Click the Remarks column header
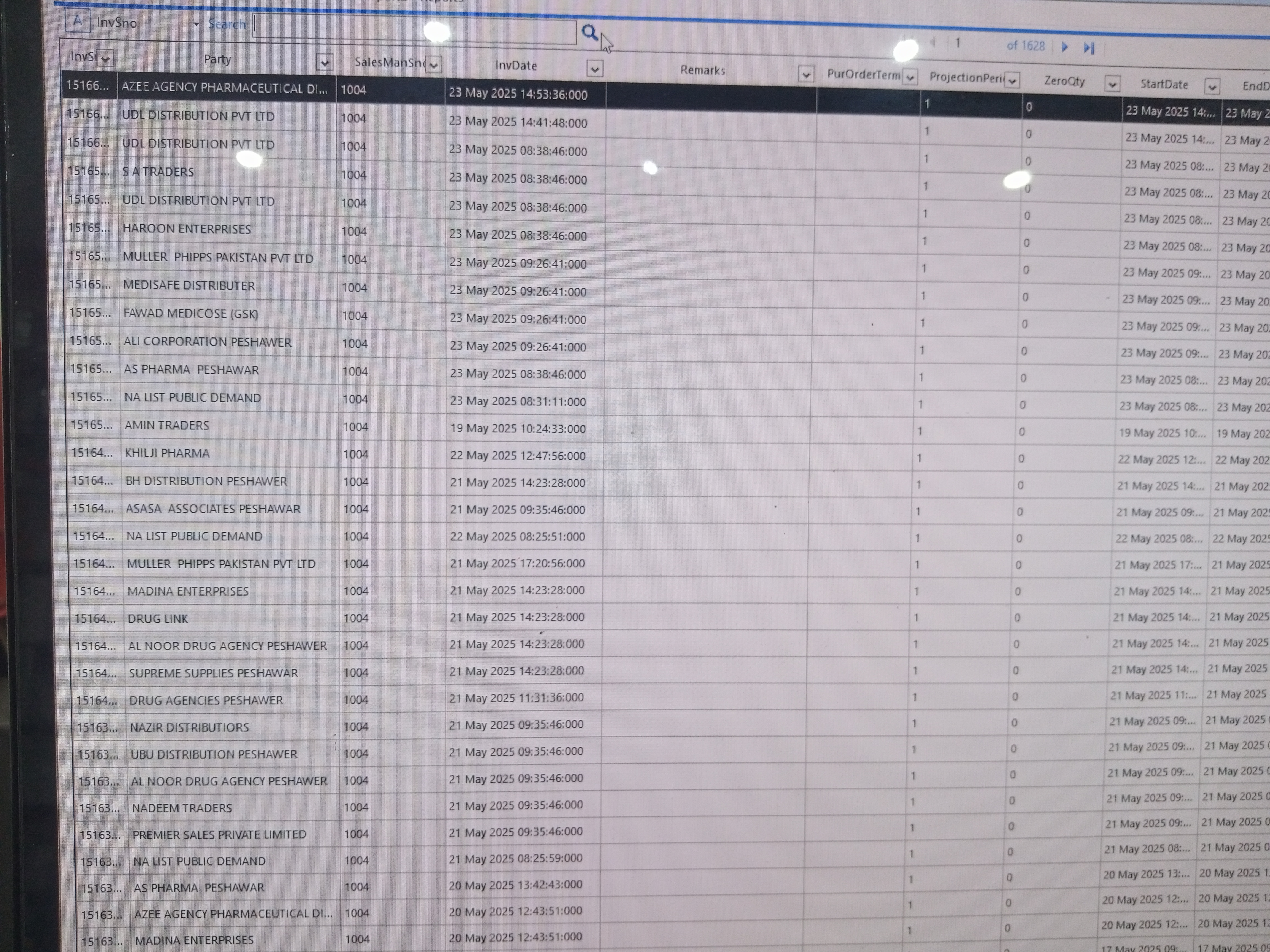1270x952 pixels. pyautogui.click(x=702, y=71)
